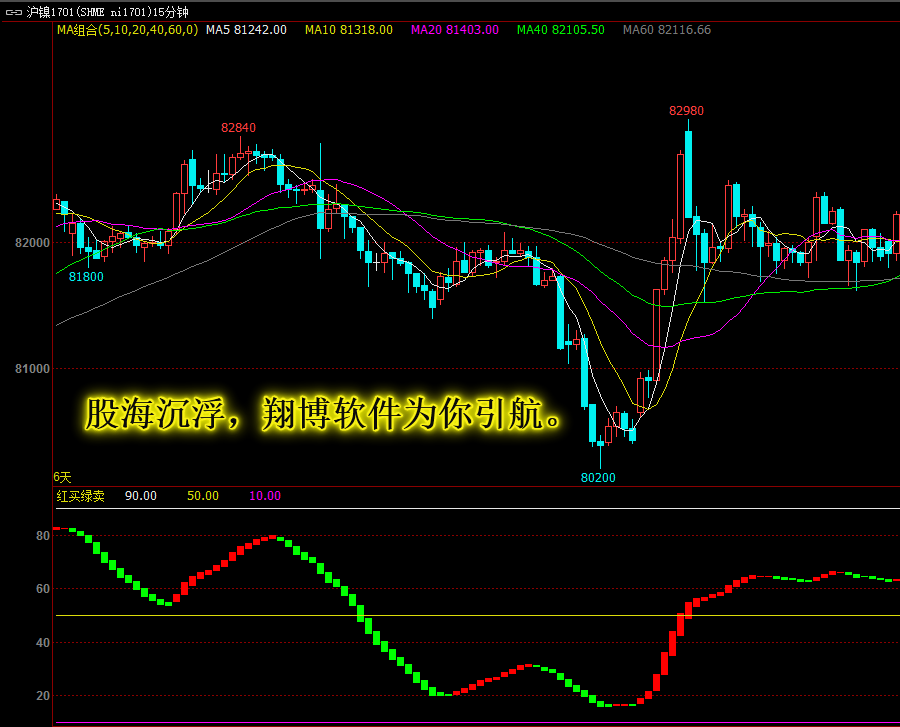900x727 pixels.
Task: Click the 6天 time span label
Action: [x=62, y=477]
